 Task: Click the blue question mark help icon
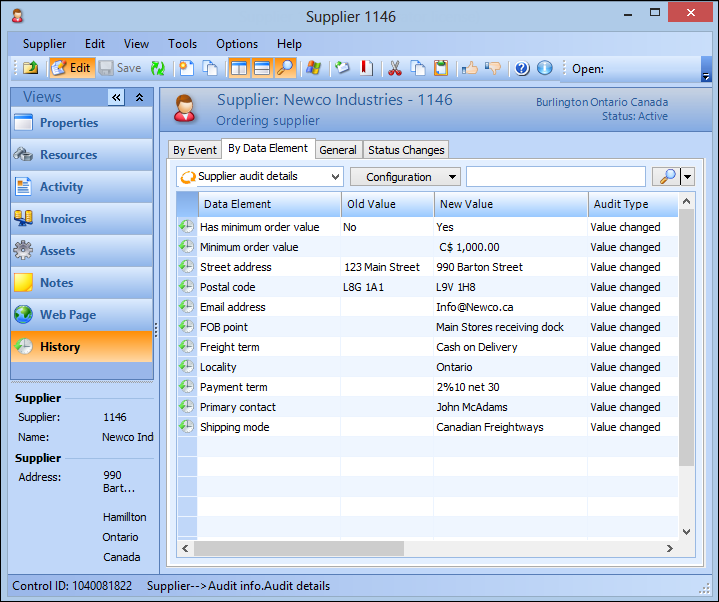coord(522,68)
